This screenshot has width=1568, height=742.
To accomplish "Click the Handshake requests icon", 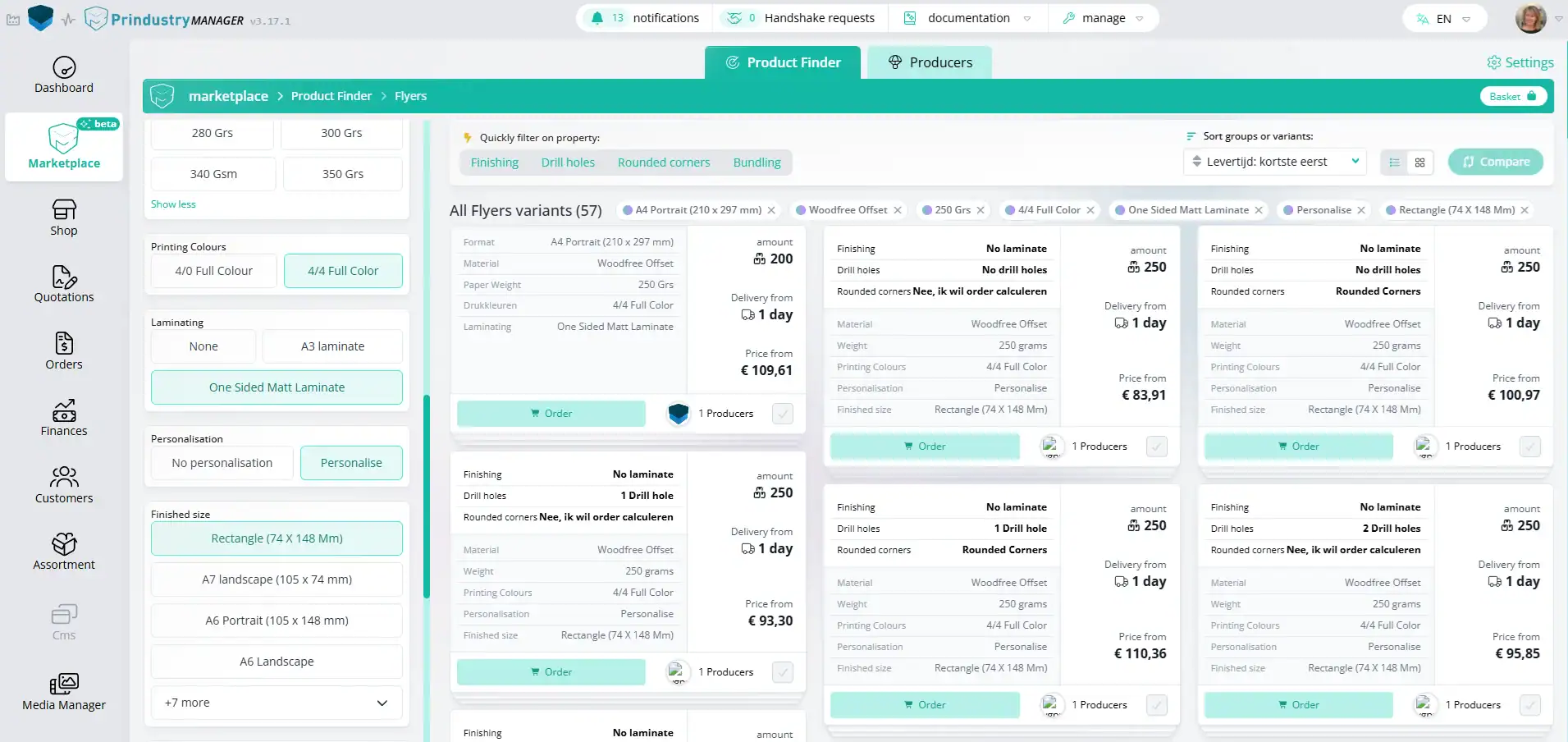I will click(x=734, y=18).
